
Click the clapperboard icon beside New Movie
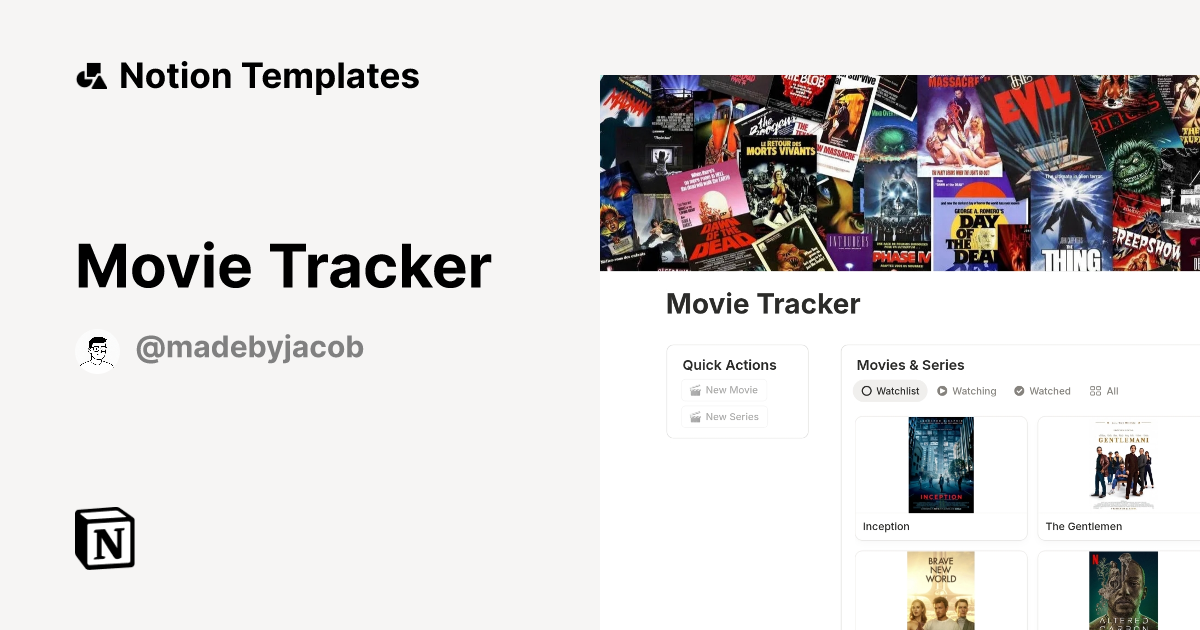tap(696, 390)
